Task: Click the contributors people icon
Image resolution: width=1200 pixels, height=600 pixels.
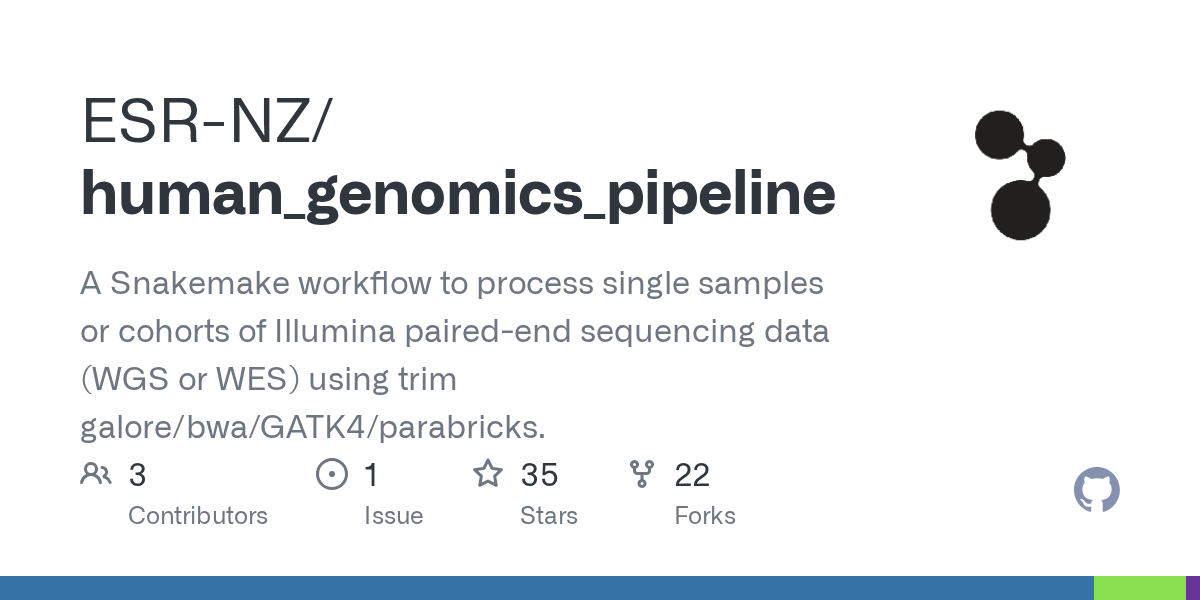Action: coord(96,474)
